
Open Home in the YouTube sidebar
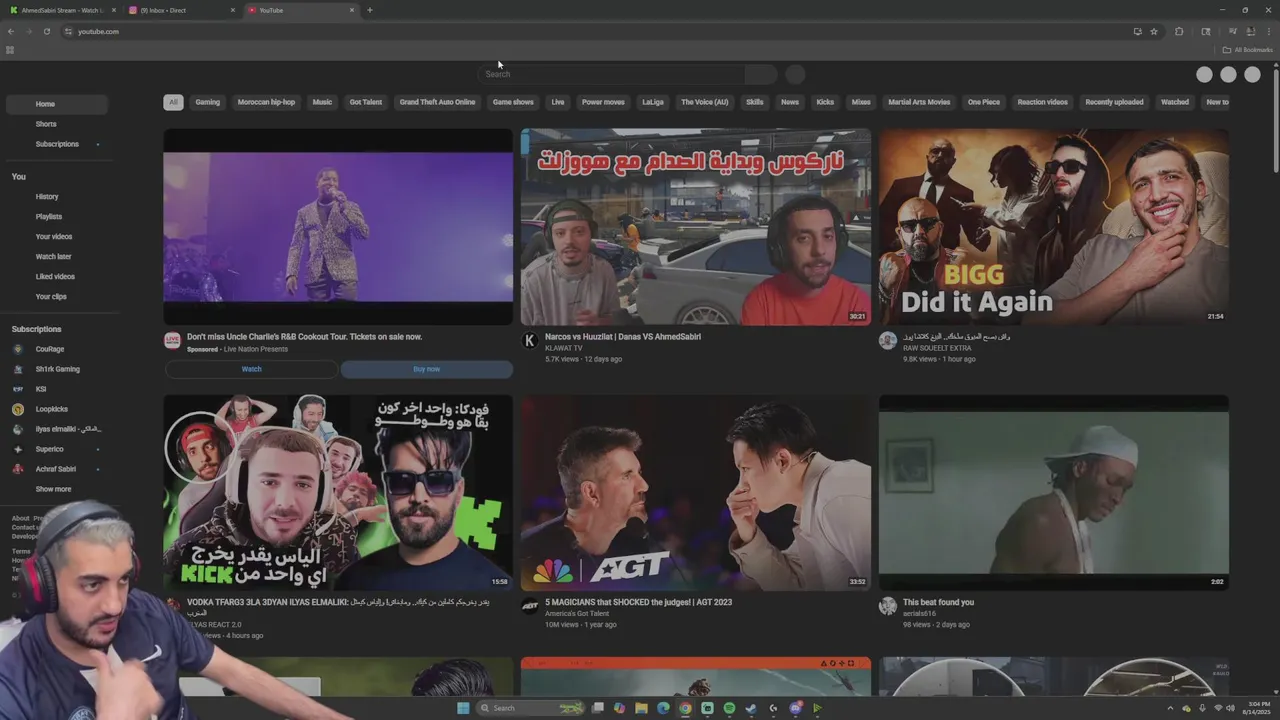(56, 104)
